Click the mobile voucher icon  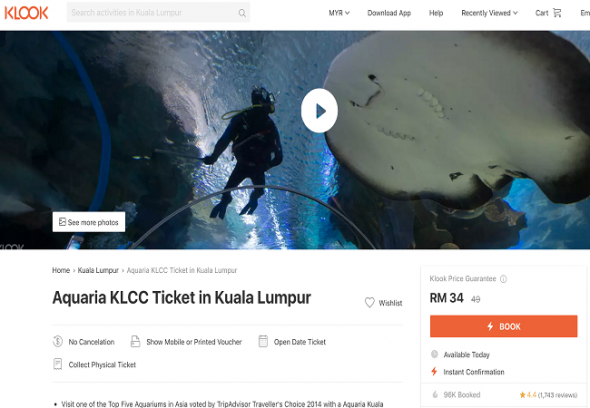[x=135, y=341]
